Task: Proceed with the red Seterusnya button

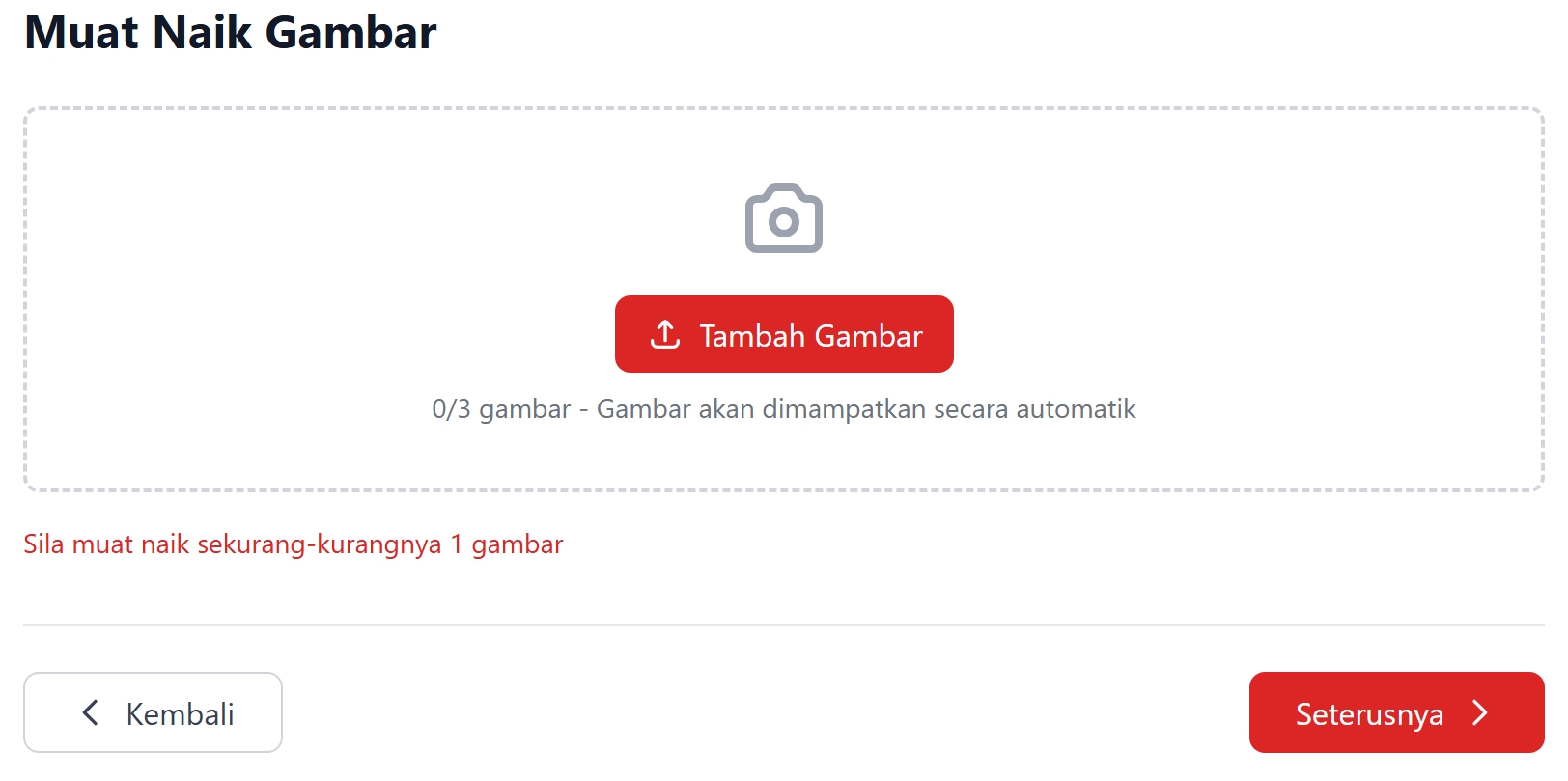Action: 1396,712
